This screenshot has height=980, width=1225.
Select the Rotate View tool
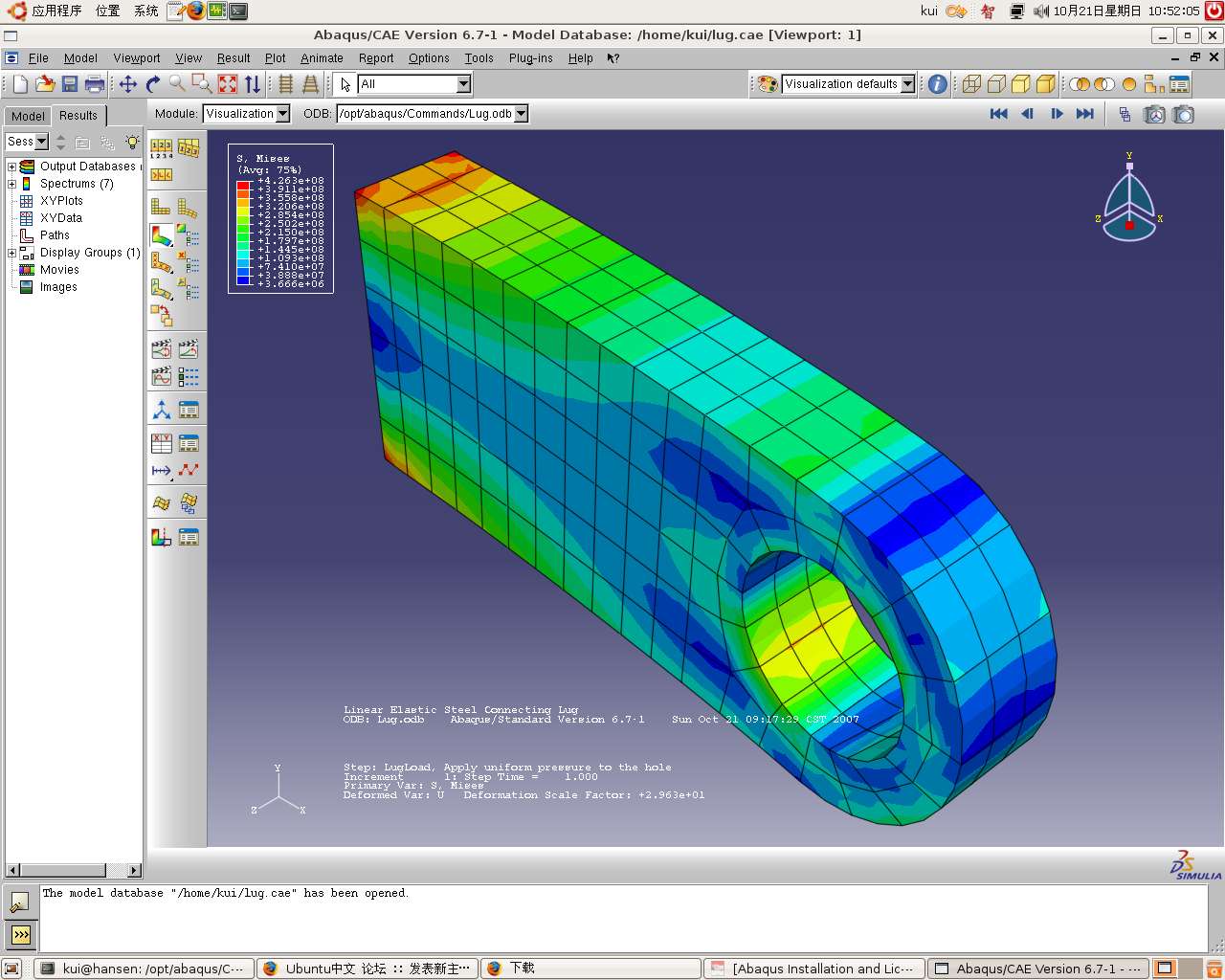pyautogui.click(x=153, y=84)
